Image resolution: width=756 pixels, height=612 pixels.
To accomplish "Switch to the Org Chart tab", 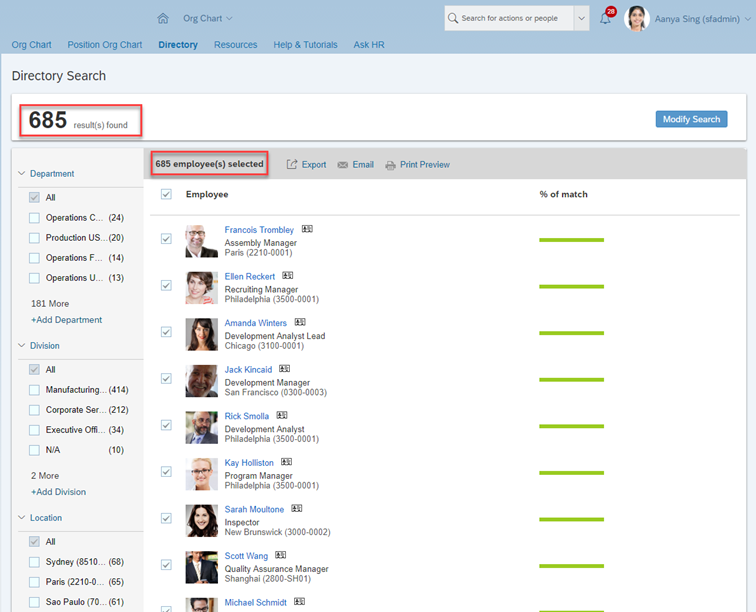I will coord(31,45).
